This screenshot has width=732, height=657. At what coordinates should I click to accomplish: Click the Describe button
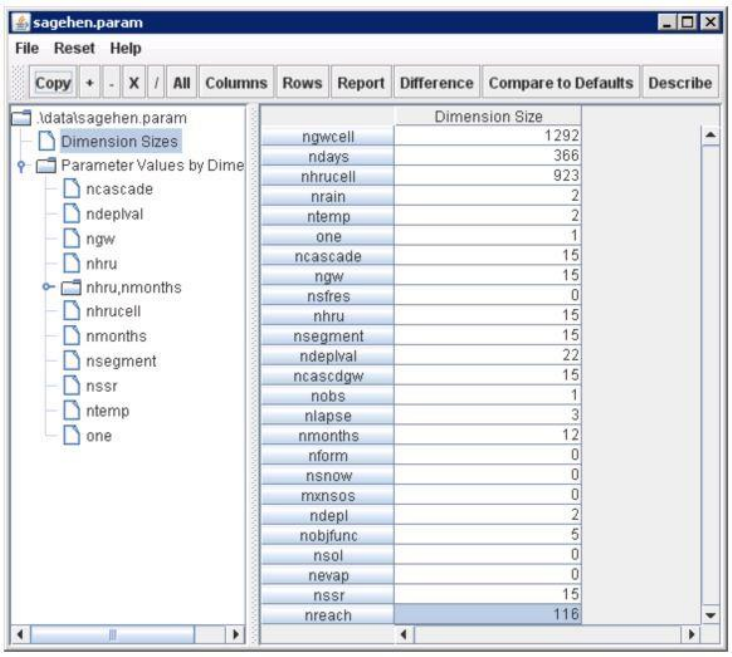point(680,83)
